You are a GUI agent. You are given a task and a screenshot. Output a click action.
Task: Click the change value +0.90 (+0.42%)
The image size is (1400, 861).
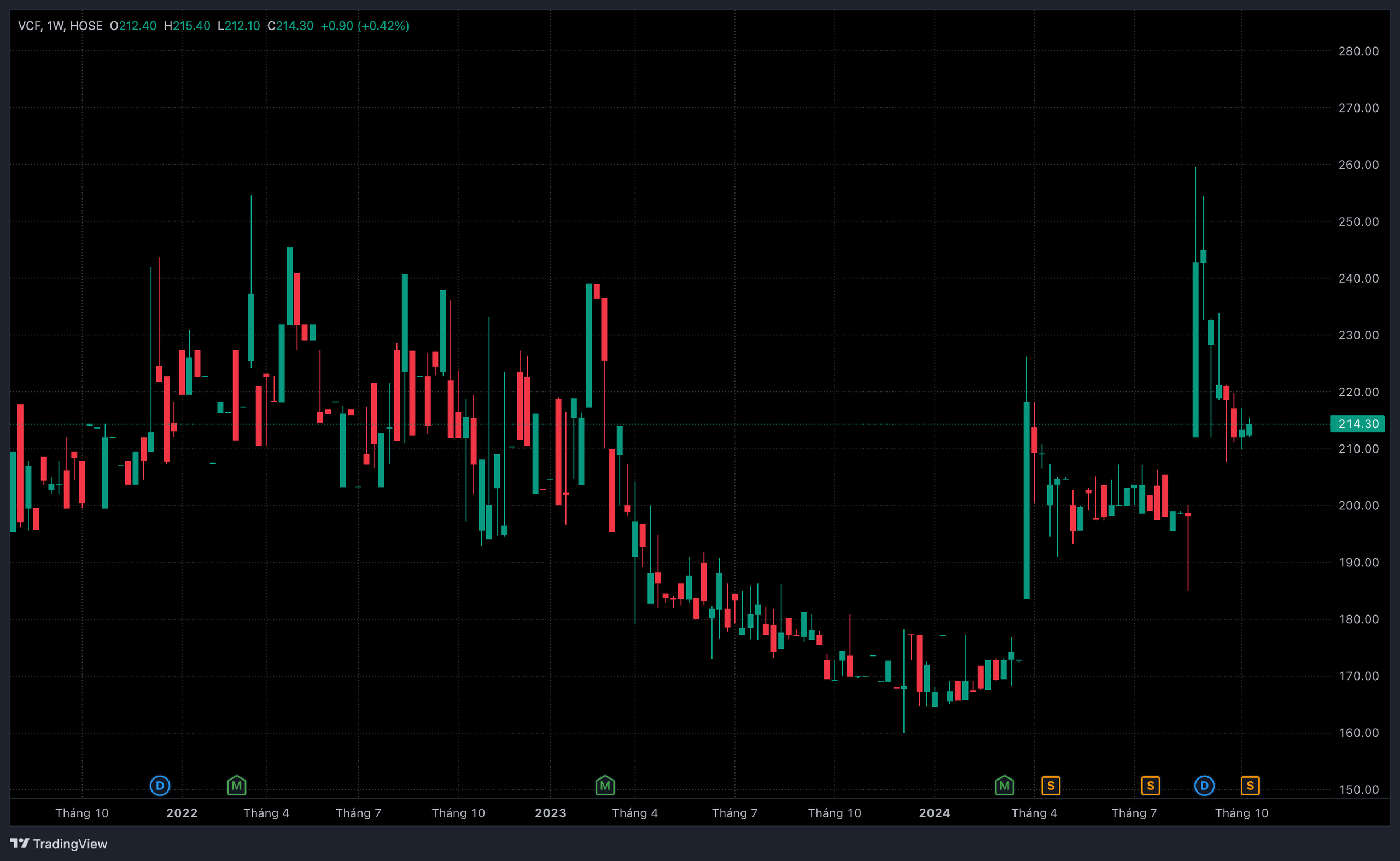(365, 26)
